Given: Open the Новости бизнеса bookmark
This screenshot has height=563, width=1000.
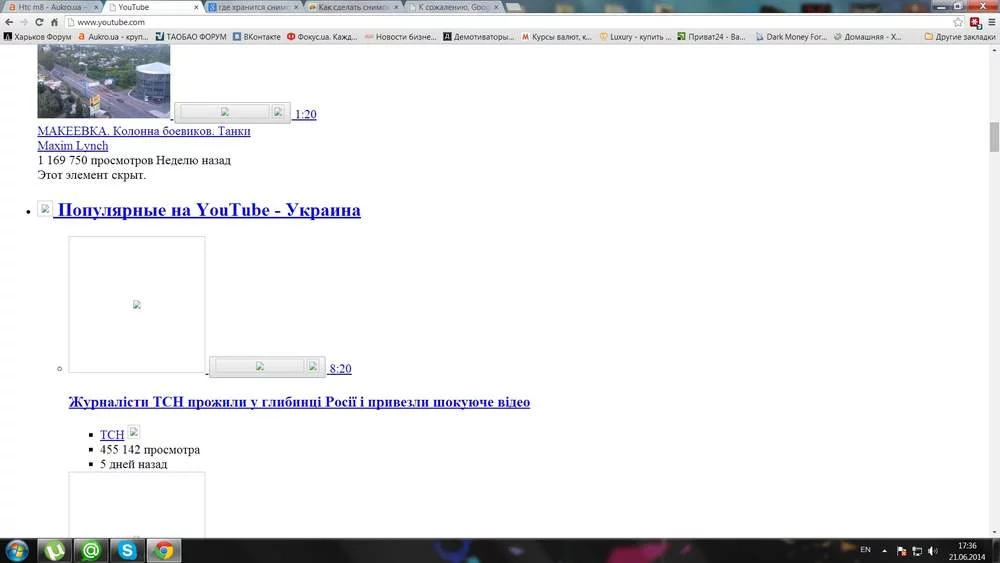Looking at the screenshot, I should point(401,37).
